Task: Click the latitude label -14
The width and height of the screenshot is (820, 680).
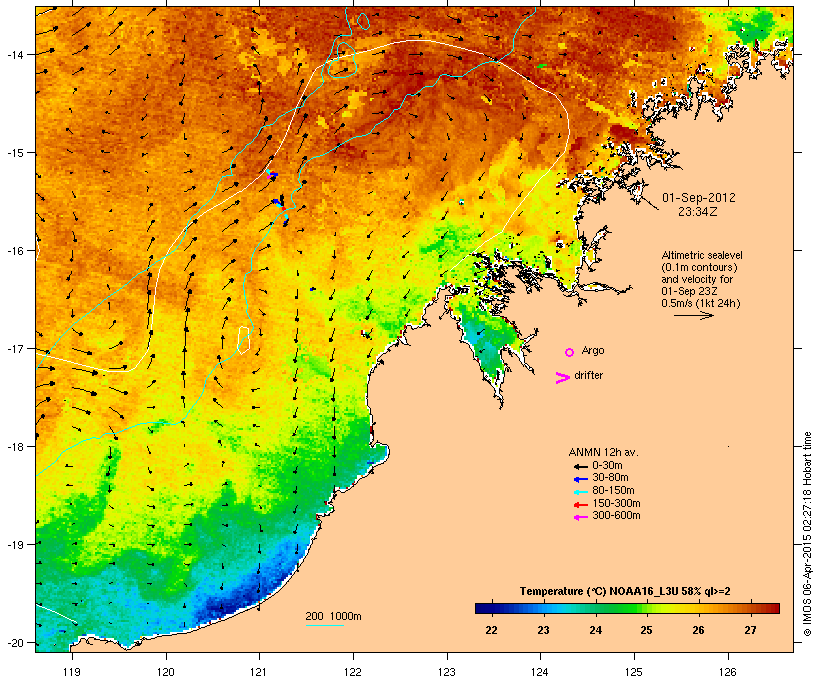Action: (15, 54)
